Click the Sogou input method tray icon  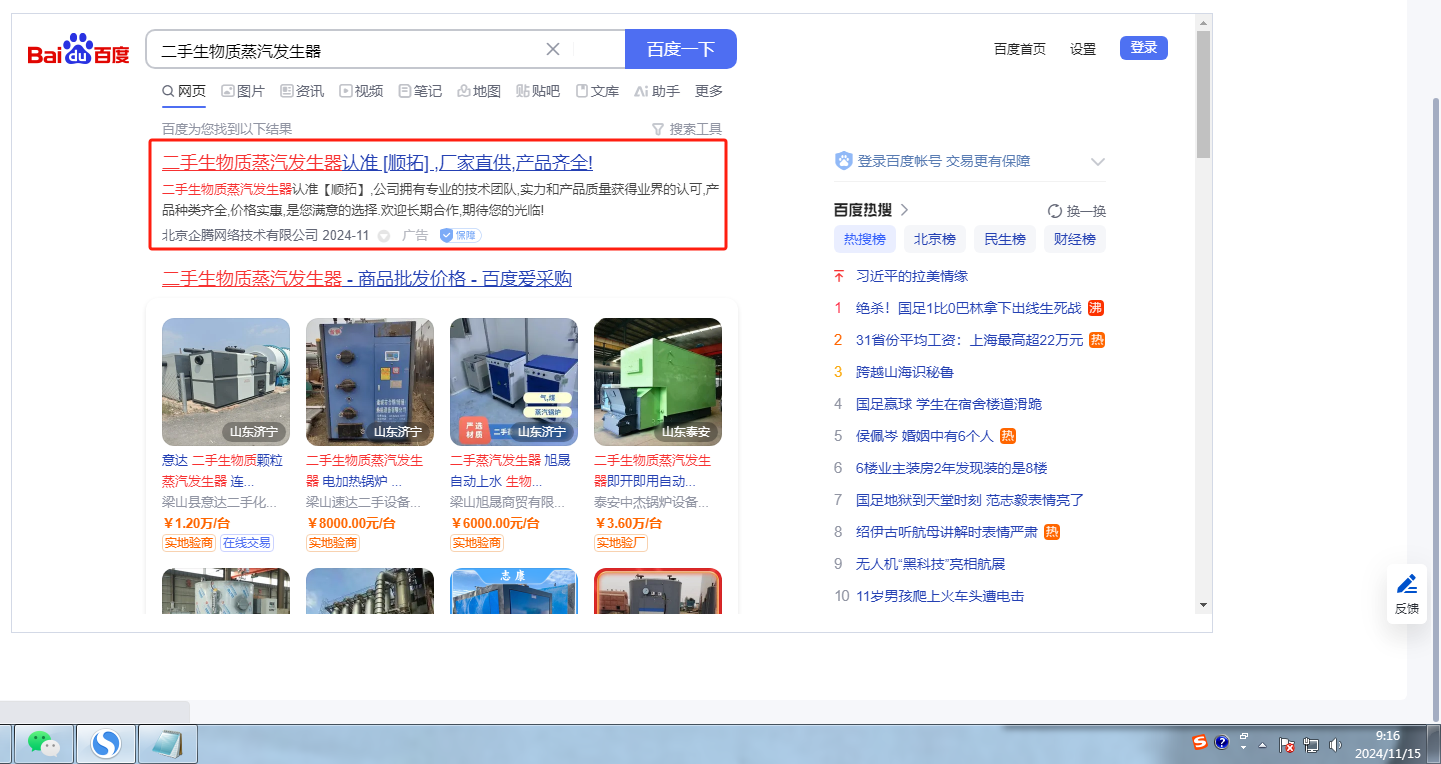point(1199,742)
